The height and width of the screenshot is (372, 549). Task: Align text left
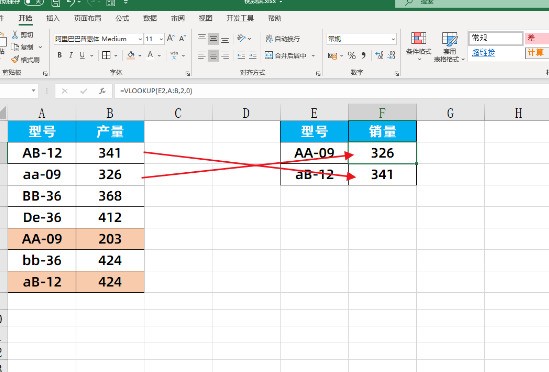pos(202,55)
